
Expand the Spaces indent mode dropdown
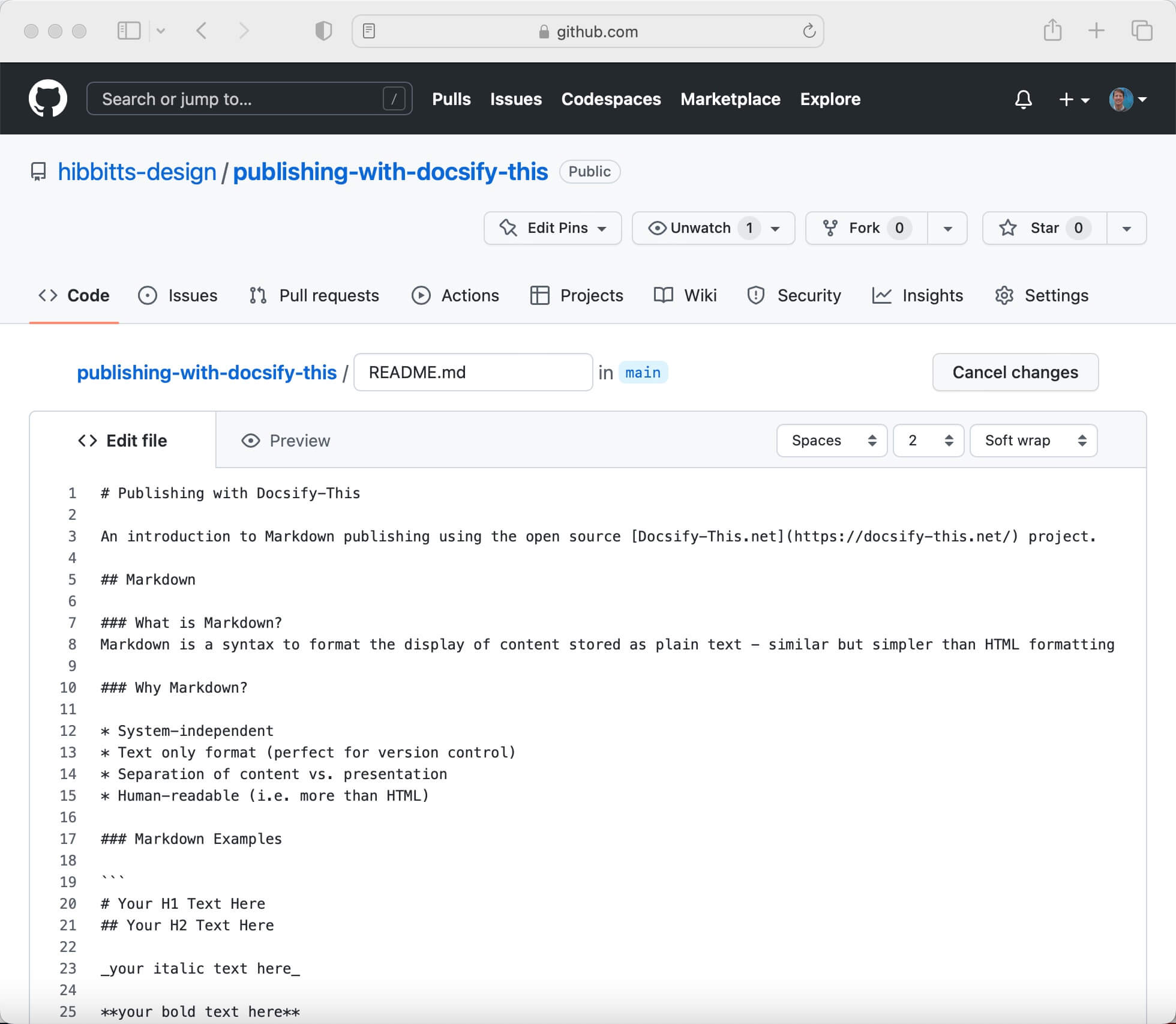(x=832, y=441)
